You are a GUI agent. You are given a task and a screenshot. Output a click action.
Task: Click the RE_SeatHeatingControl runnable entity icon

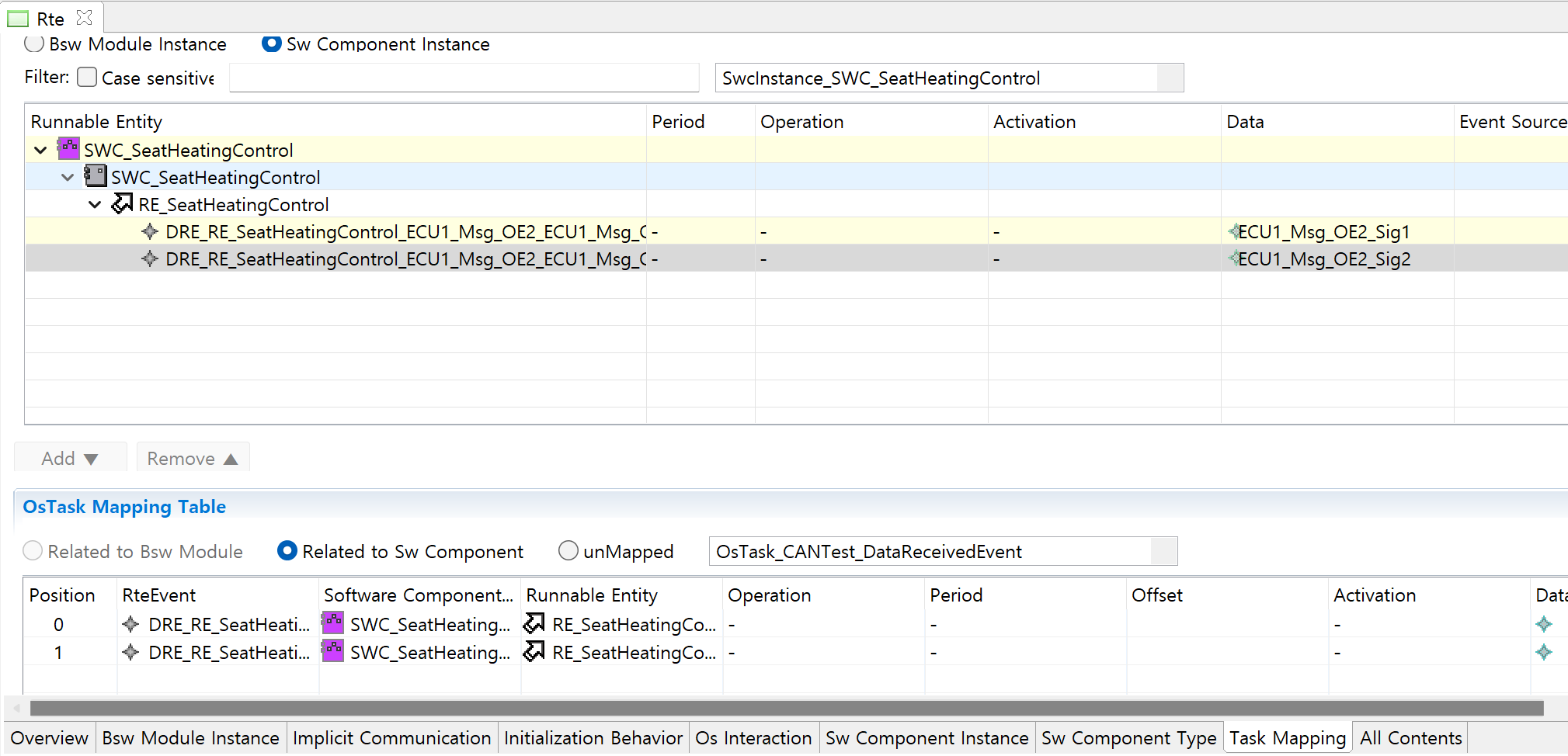click(x=122, y=203)
